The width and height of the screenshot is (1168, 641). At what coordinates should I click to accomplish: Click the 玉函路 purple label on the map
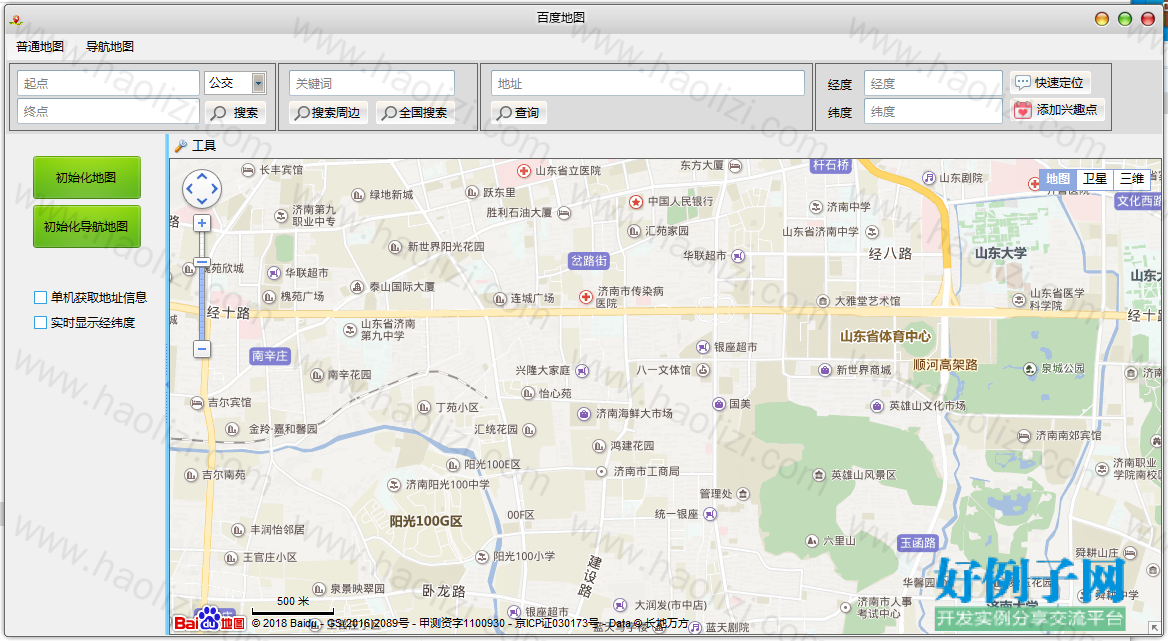(918, 543)
